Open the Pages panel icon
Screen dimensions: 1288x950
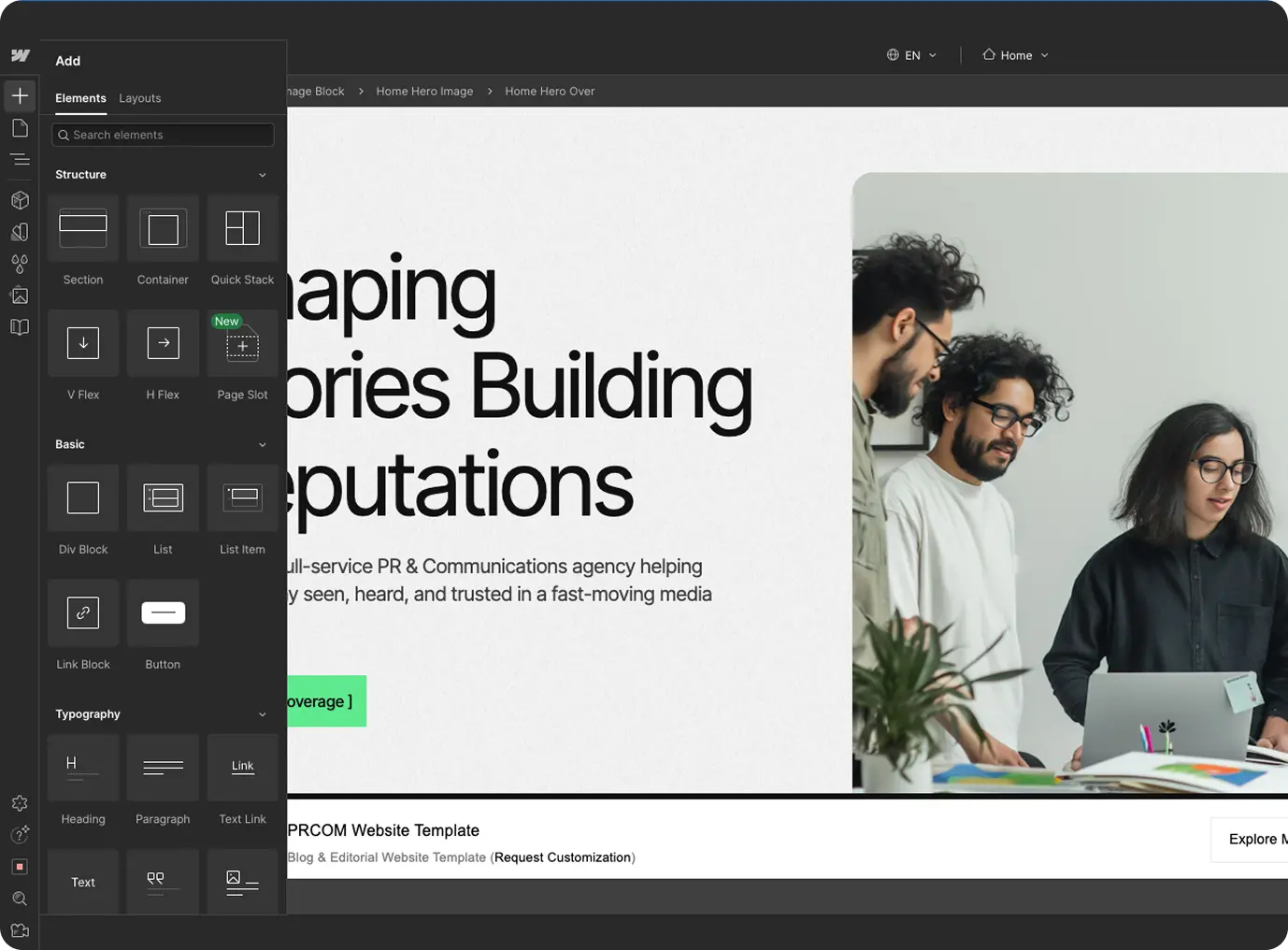click(20, 128)
